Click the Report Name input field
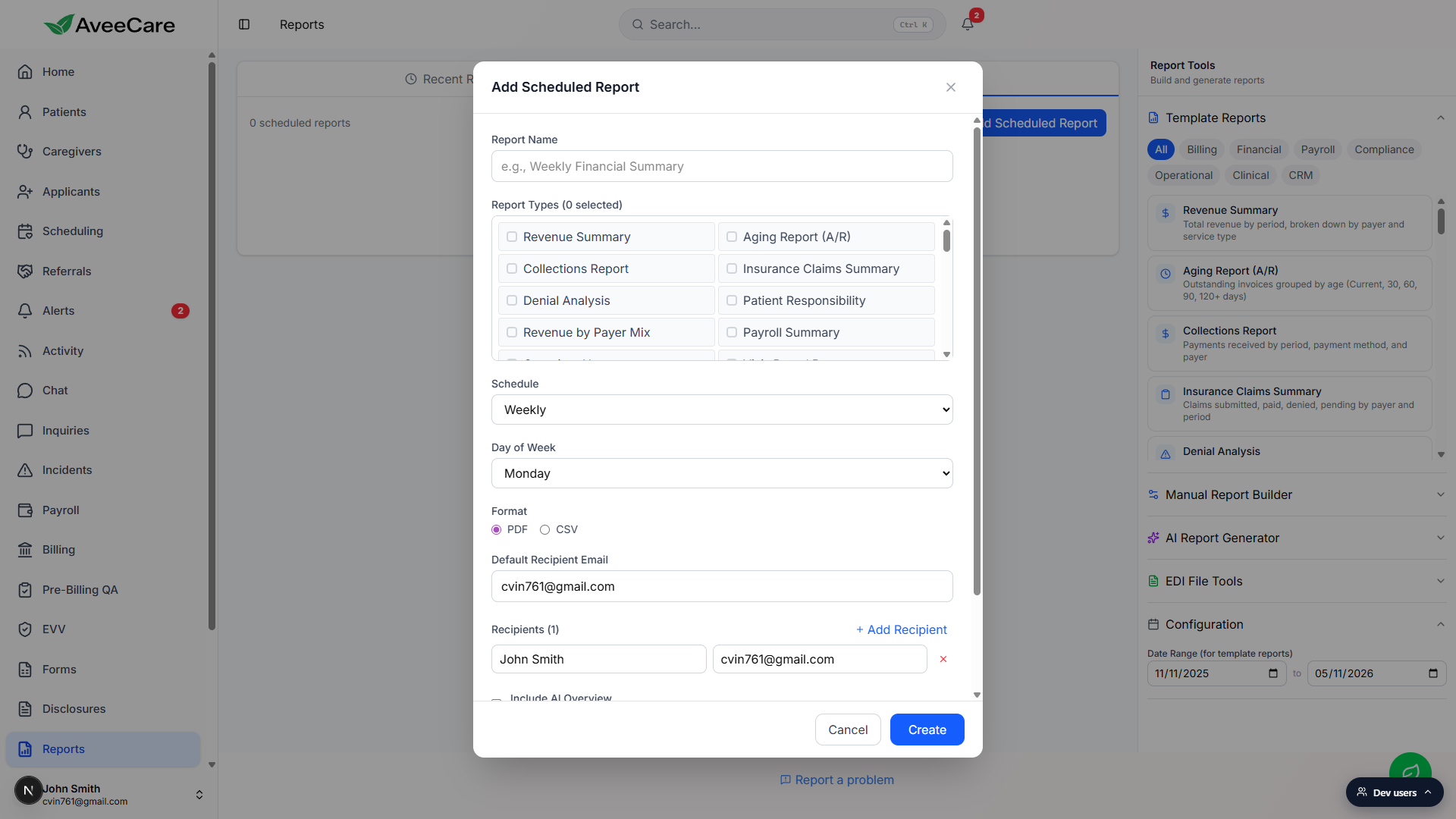The image size is (1456, 819). pyautogui.click(x=722, y=166)
